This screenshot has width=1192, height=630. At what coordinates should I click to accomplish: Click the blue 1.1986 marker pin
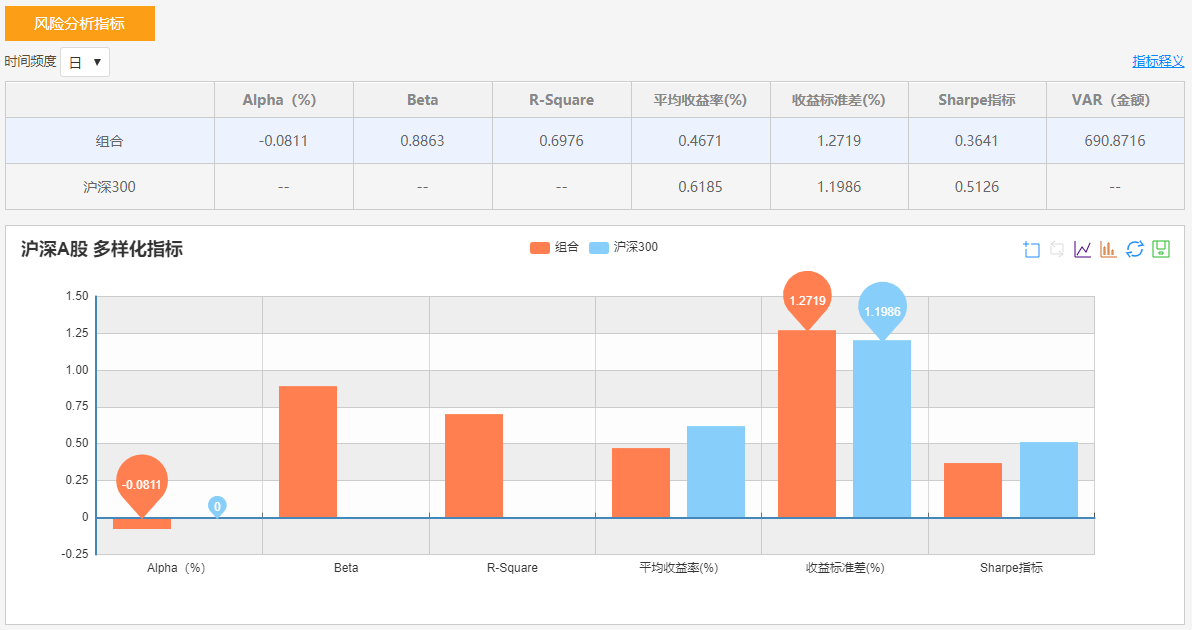[882, 309]
